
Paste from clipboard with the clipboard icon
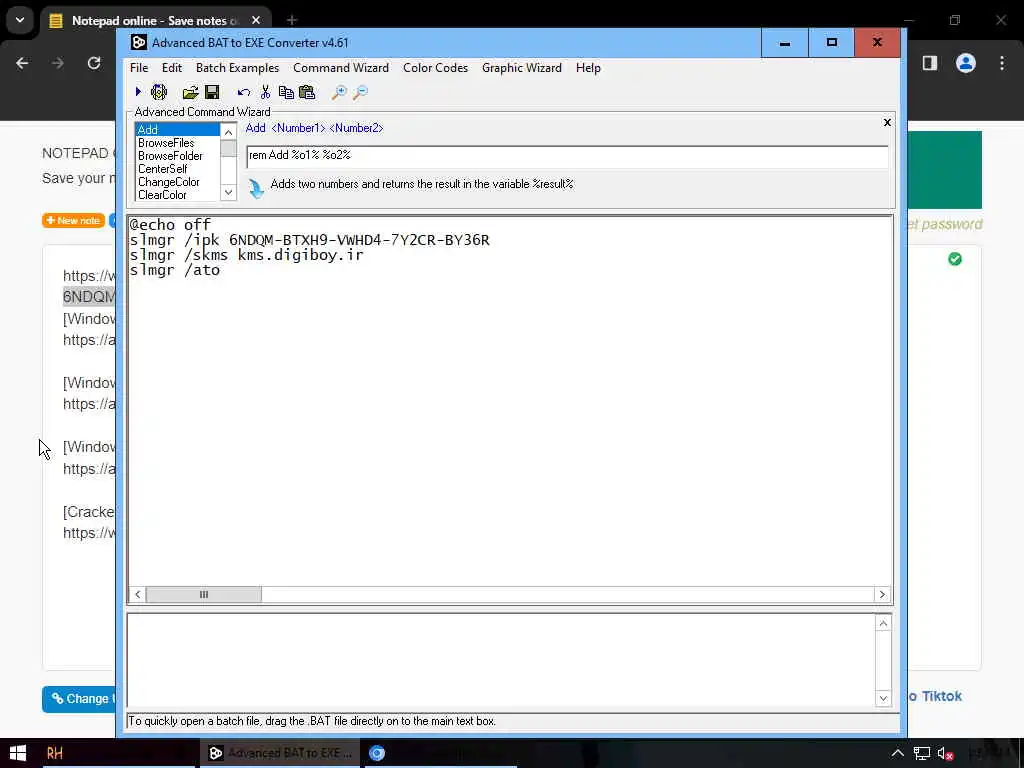(307, 92)
